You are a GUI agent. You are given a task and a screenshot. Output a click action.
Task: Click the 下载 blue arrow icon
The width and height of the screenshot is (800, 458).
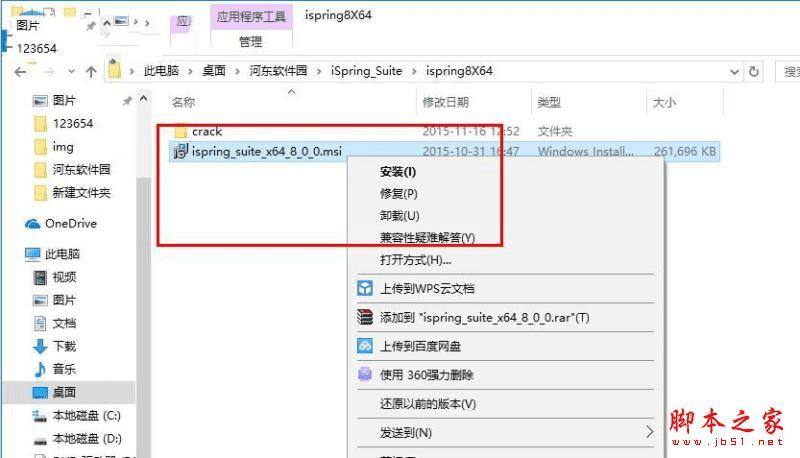[40, 347]
